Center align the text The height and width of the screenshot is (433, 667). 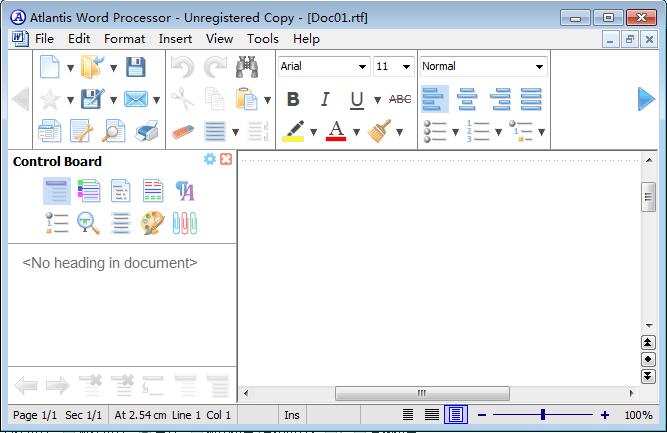click(467, 99)
